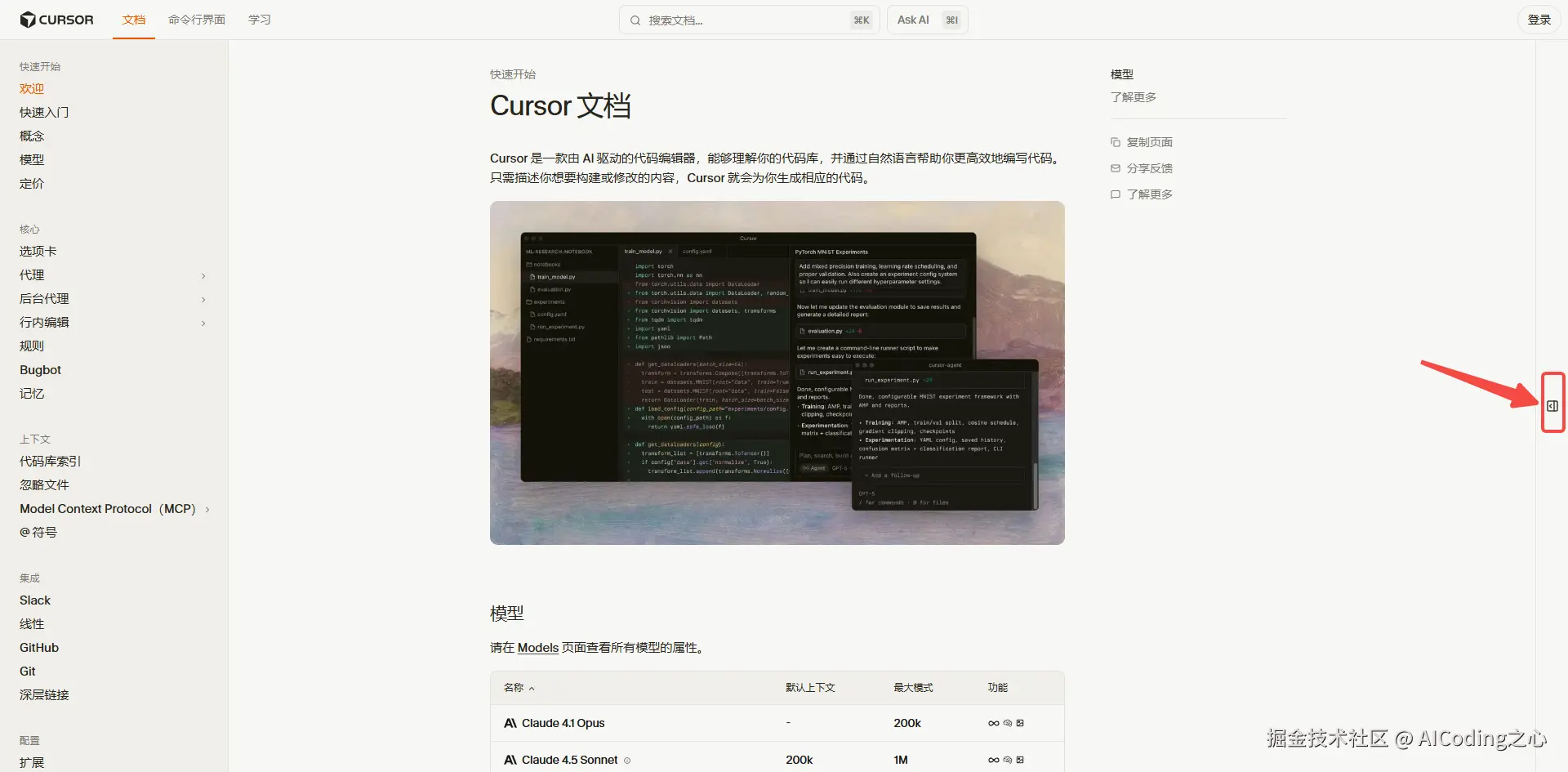Click the image icon in Claude 4.5 Sonnet row
The width and height of the screenshot is (1568, 772).
point(1020,760)
